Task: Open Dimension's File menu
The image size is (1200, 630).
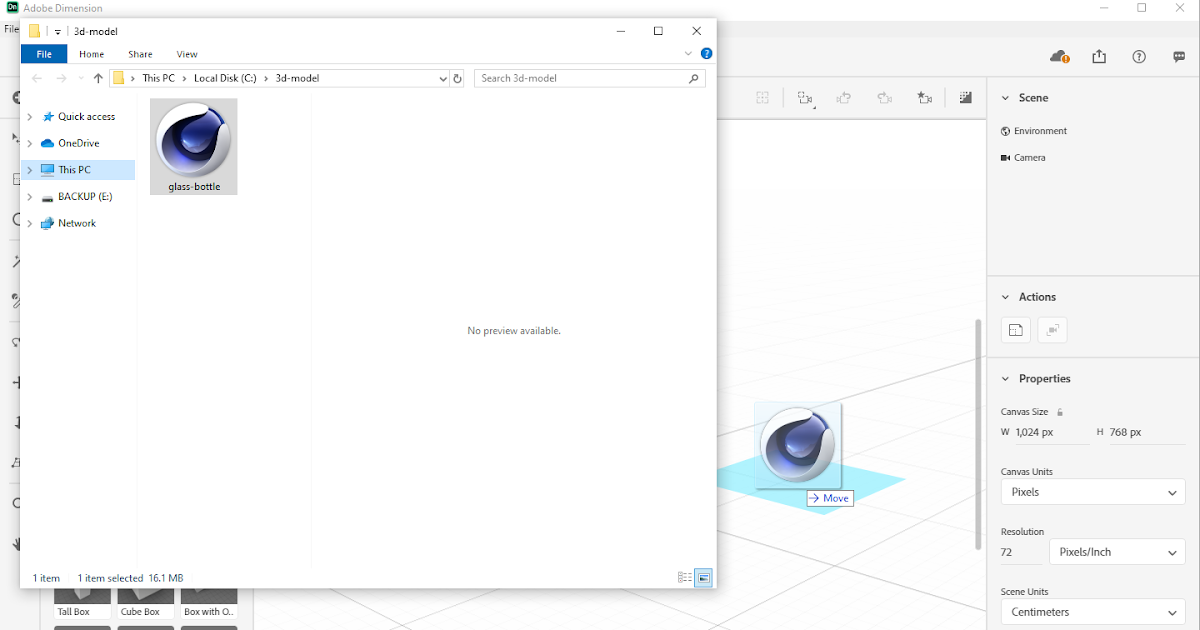Action: pos(10,29)
